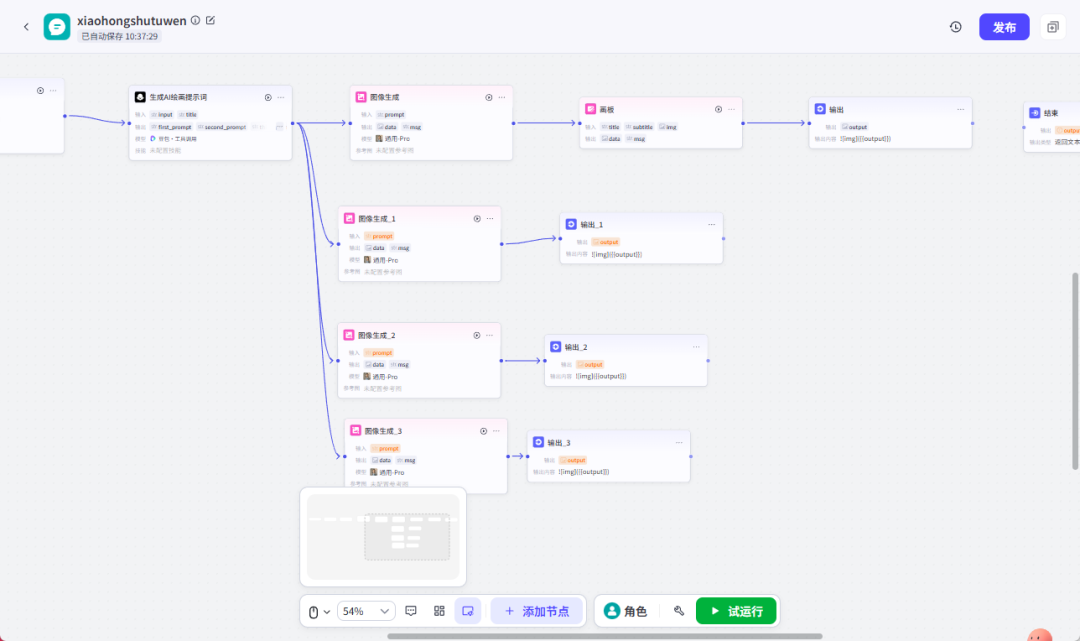Image resolution: width=1080 pixels, height=641 pixels.
Task: Run the 图像生成_1 node test
Action: (477, 218)
